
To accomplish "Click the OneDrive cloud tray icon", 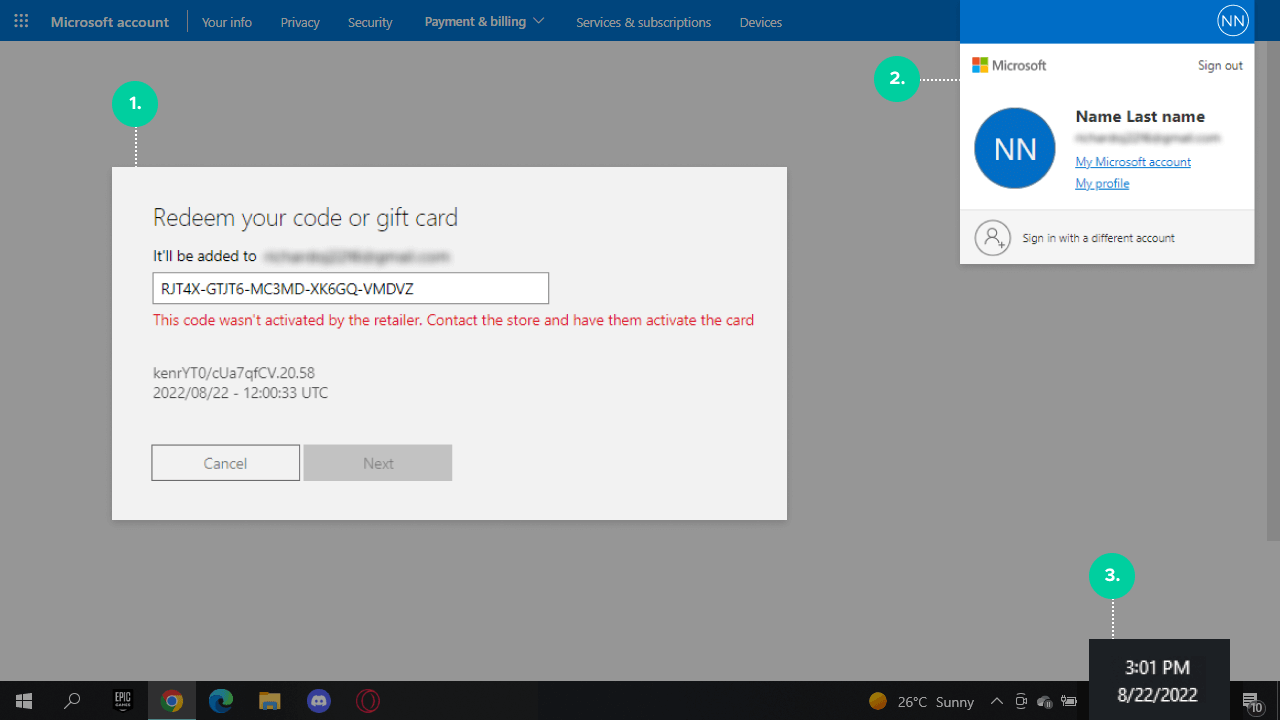I will 1045,701.
